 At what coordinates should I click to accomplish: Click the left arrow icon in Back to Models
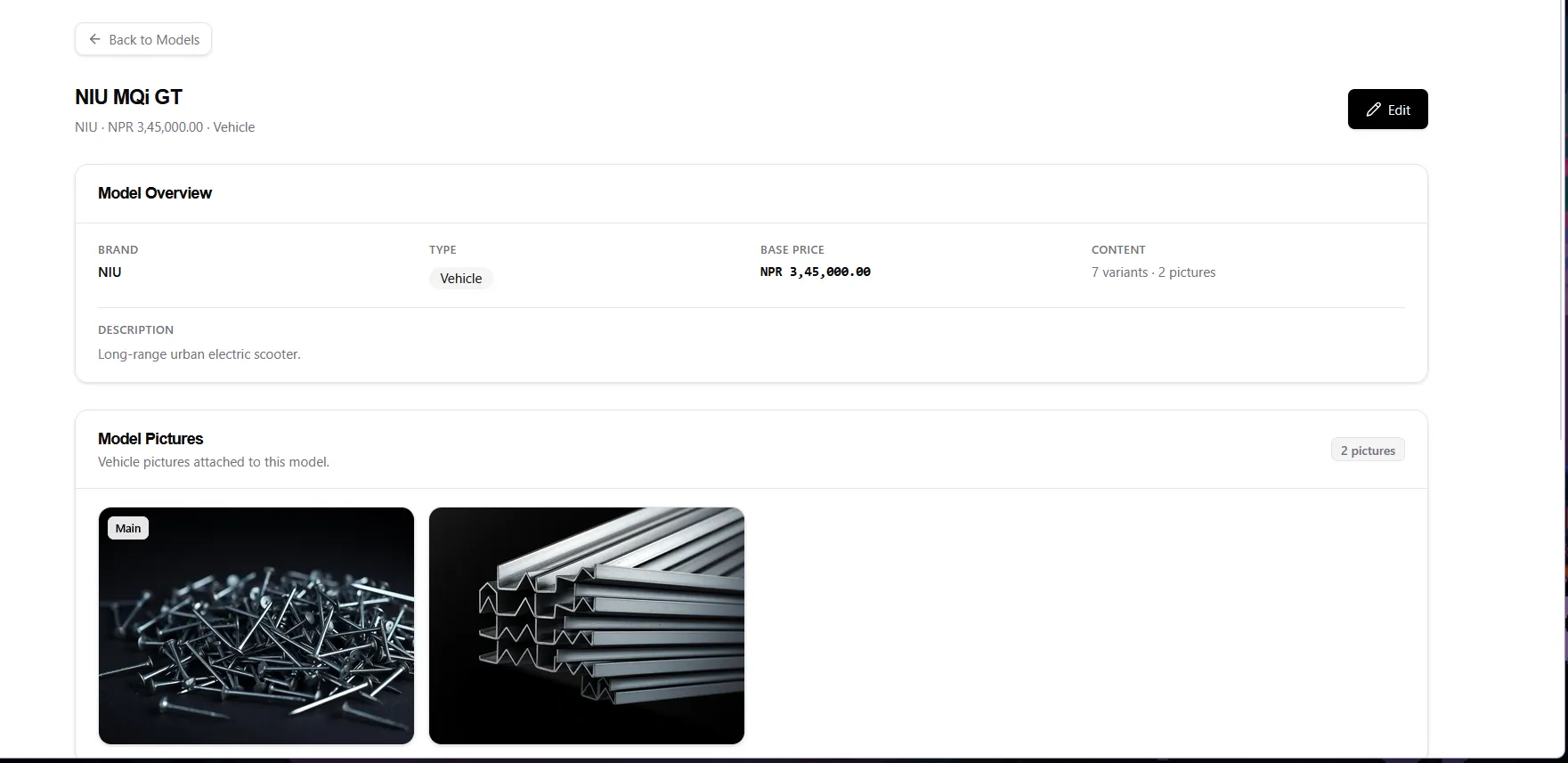(x=95, y=39)
